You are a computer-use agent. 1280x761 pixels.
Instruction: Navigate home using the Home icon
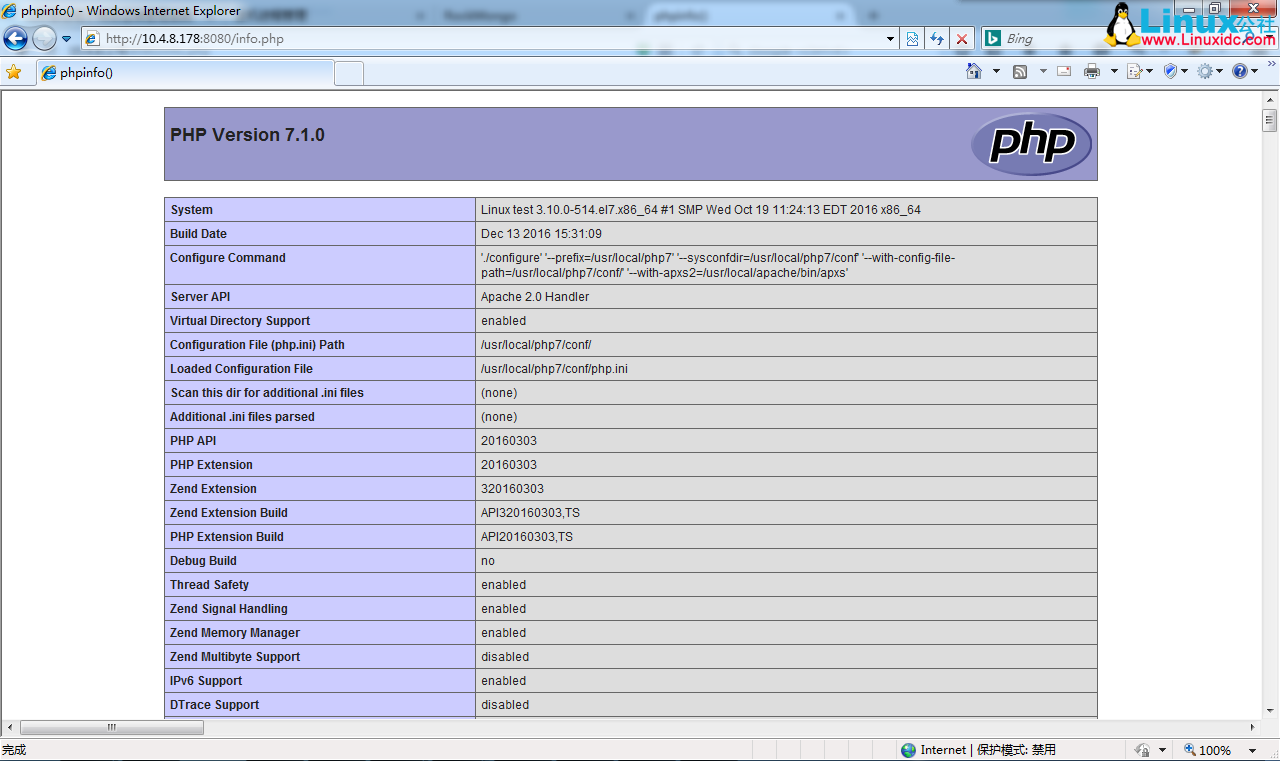(974, 71)
